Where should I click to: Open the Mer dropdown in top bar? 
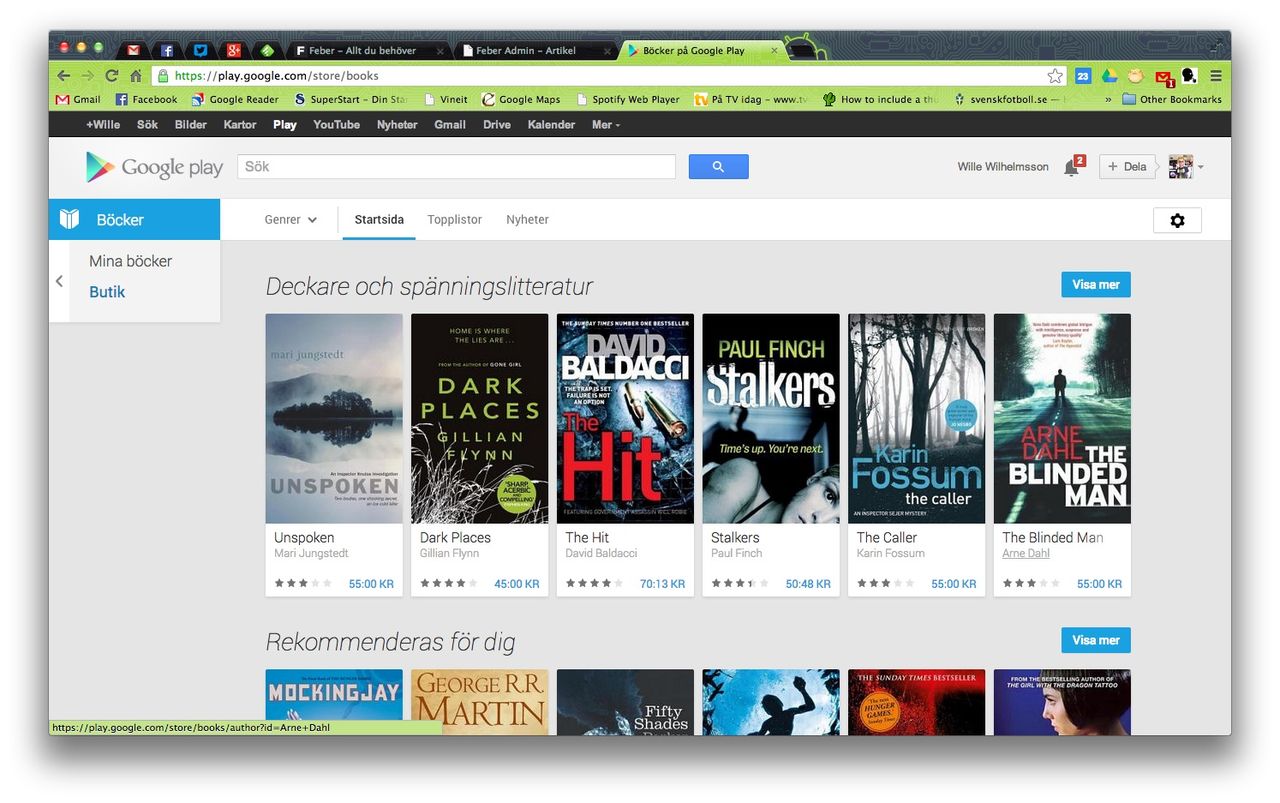606,125
